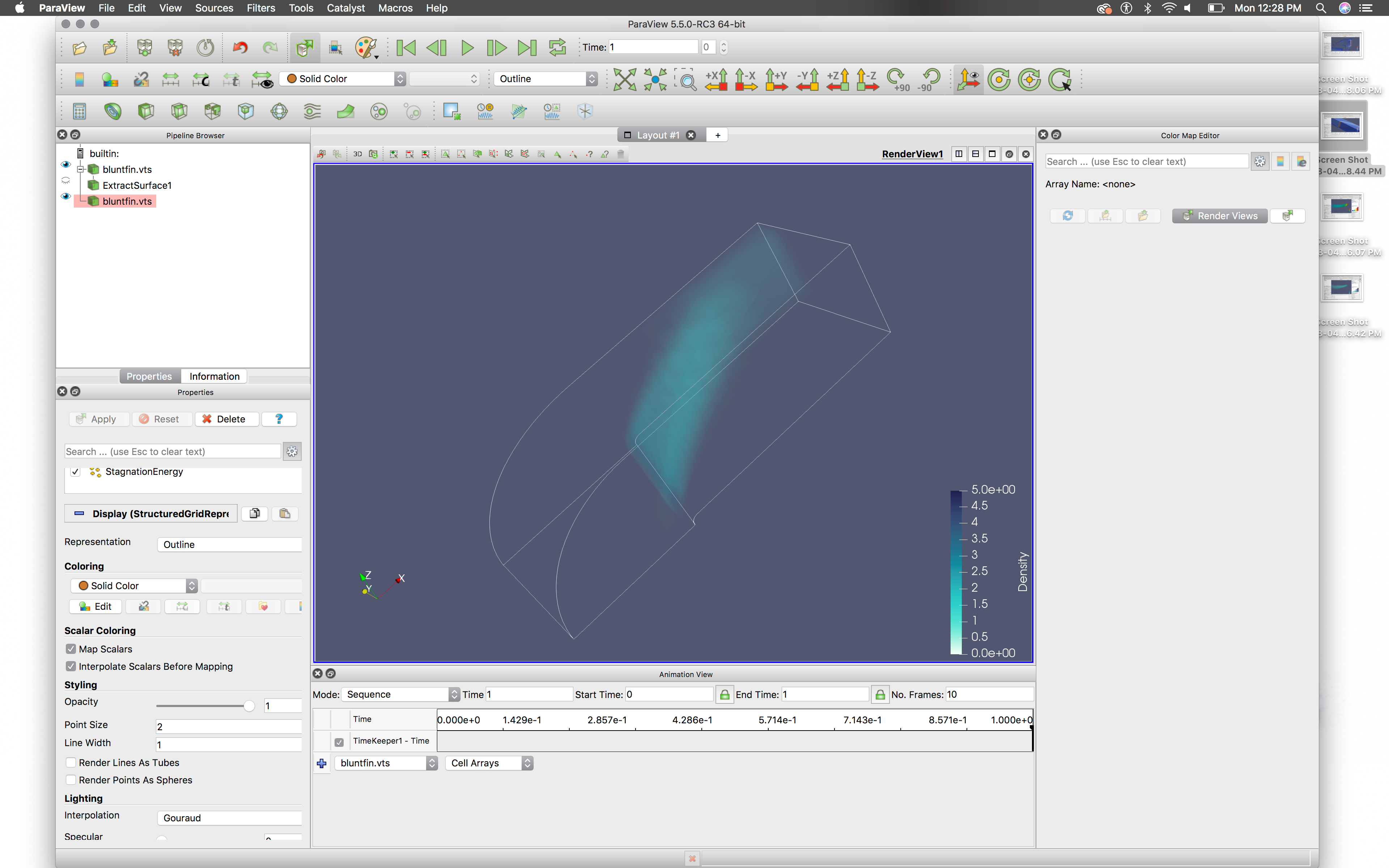Click the Calculator filter icon
This screenshot has height=868, width=1389.
80,111
